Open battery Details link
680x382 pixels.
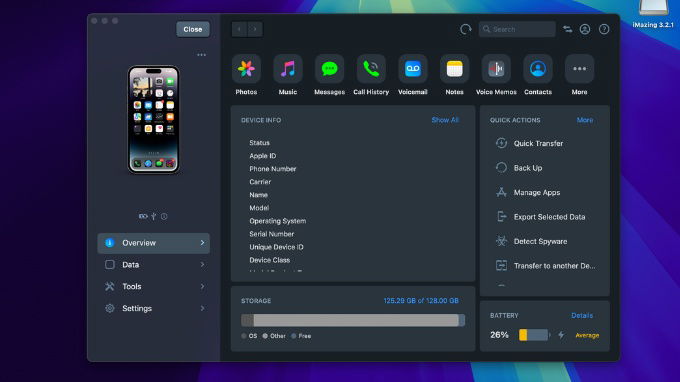(582, 315)
